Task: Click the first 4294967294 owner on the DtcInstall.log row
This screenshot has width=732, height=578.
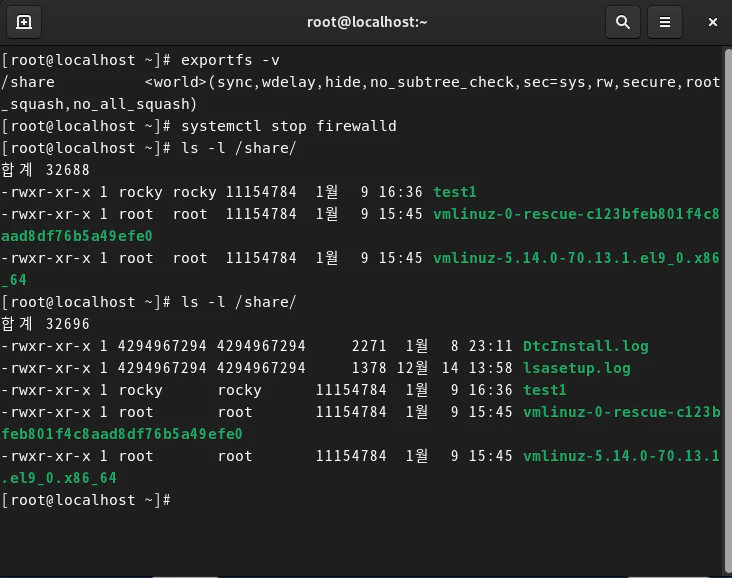Action: pyautogui.click(x=162, y=346)
